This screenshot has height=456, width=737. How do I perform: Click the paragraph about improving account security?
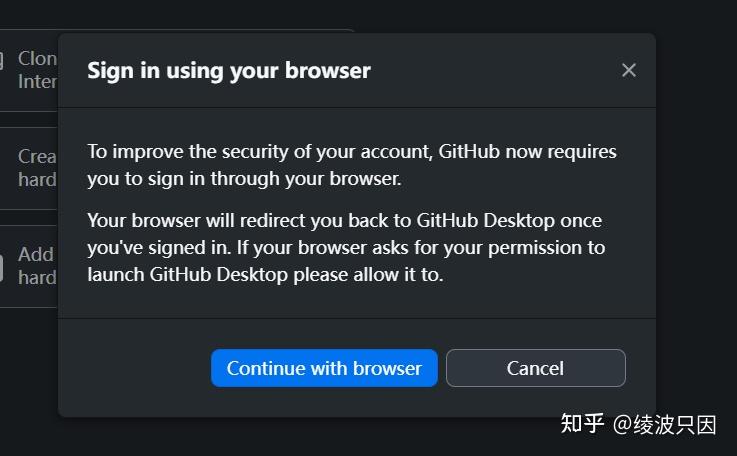(x=352, y=165)
